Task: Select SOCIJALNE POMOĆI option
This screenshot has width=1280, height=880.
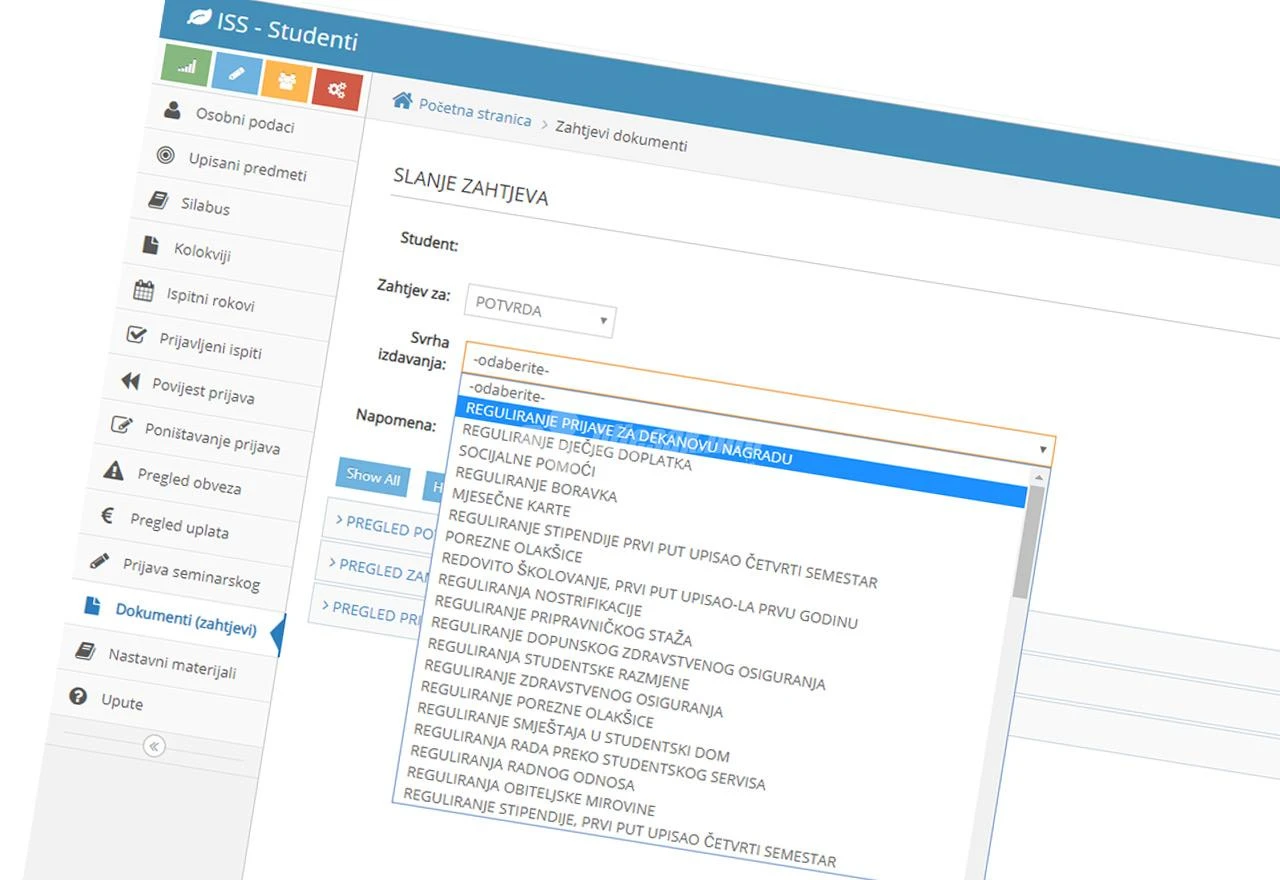Action: click(x=526, y=461)
